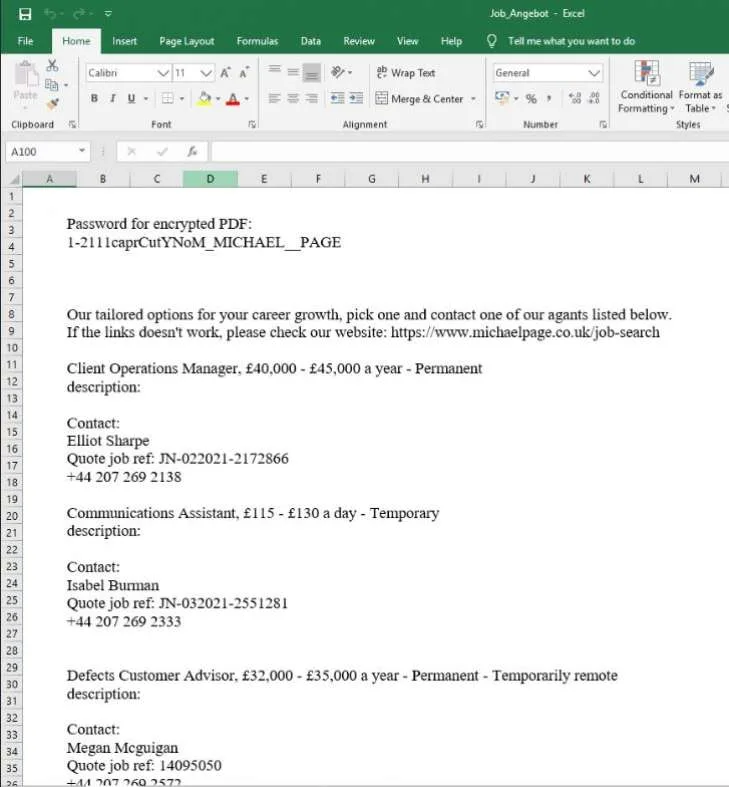Switch to the Insert tab
729x787 pixels.
pos(125,41)
